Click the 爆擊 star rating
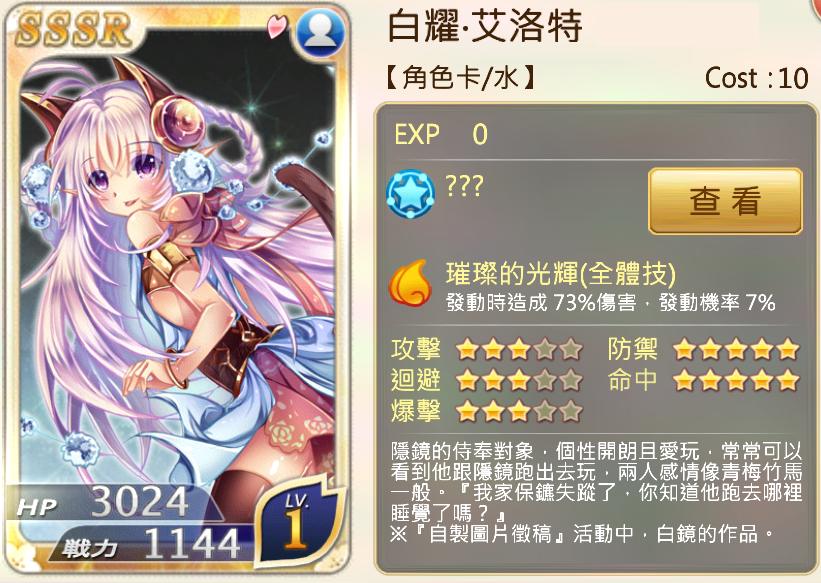This screenshot has height=583, width=821. pyautogui.click(x=486, y=411)
